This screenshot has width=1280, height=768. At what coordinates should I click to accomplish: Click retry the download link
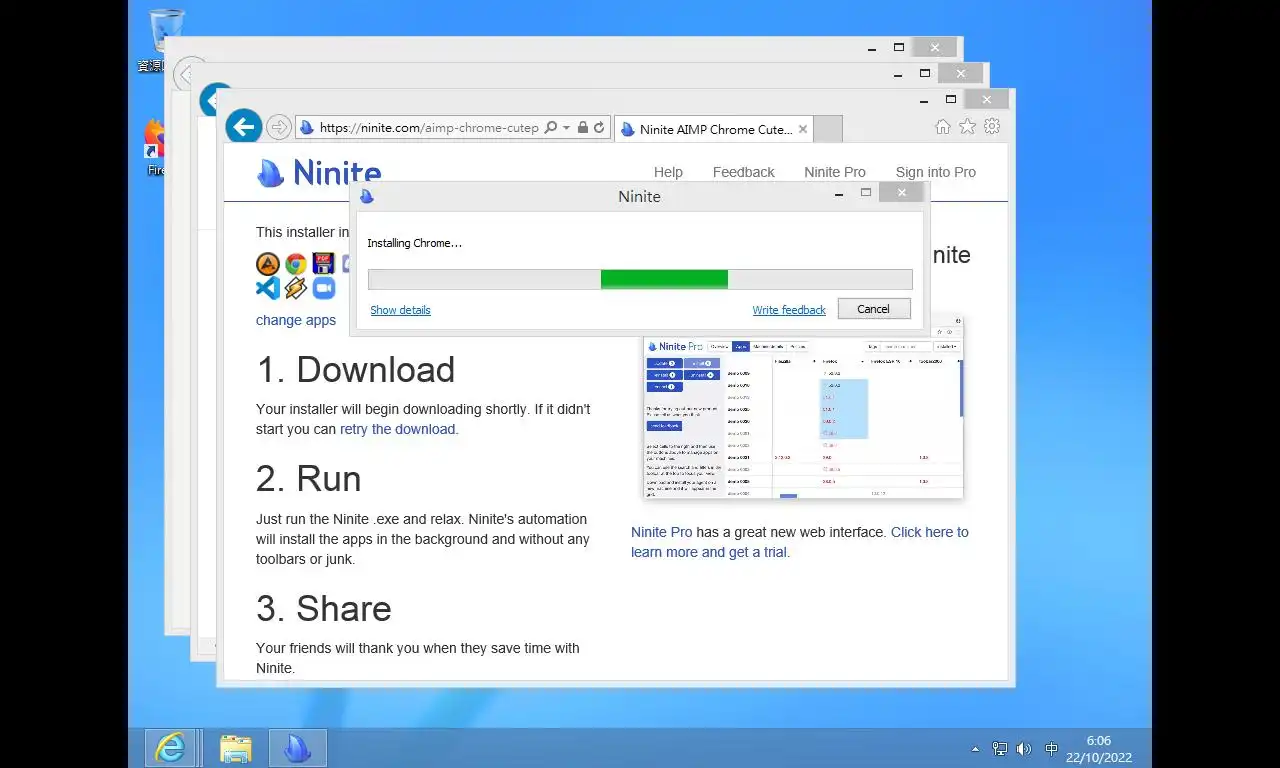(x=397, y=429)
